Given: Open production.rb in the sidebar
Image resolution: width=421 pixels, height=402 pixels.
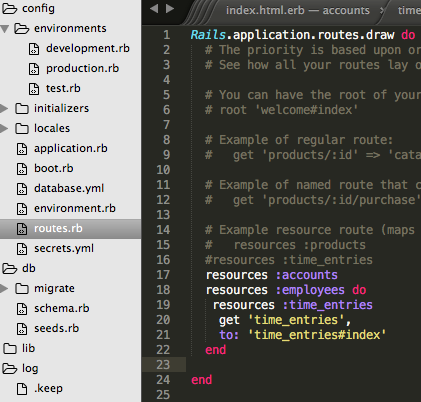Looking at the screenshot, I should [82, 69].
